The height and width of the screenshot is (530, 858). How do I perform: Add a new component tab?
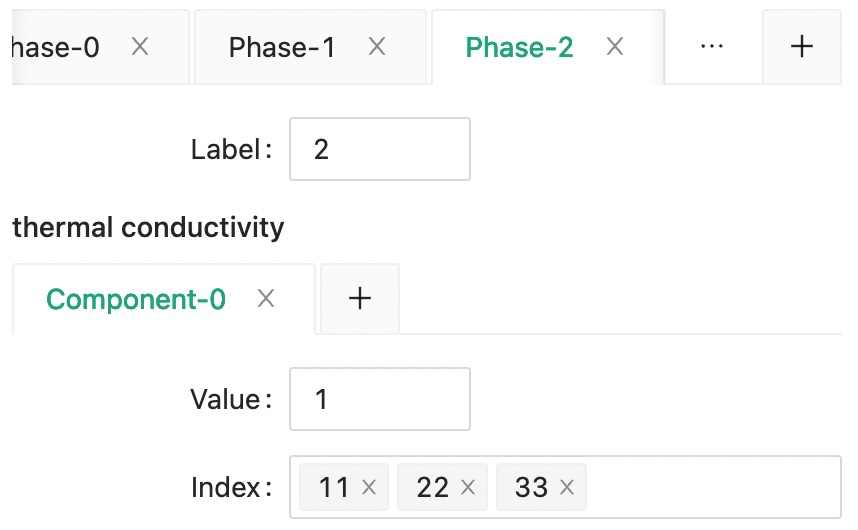point(360,298)
